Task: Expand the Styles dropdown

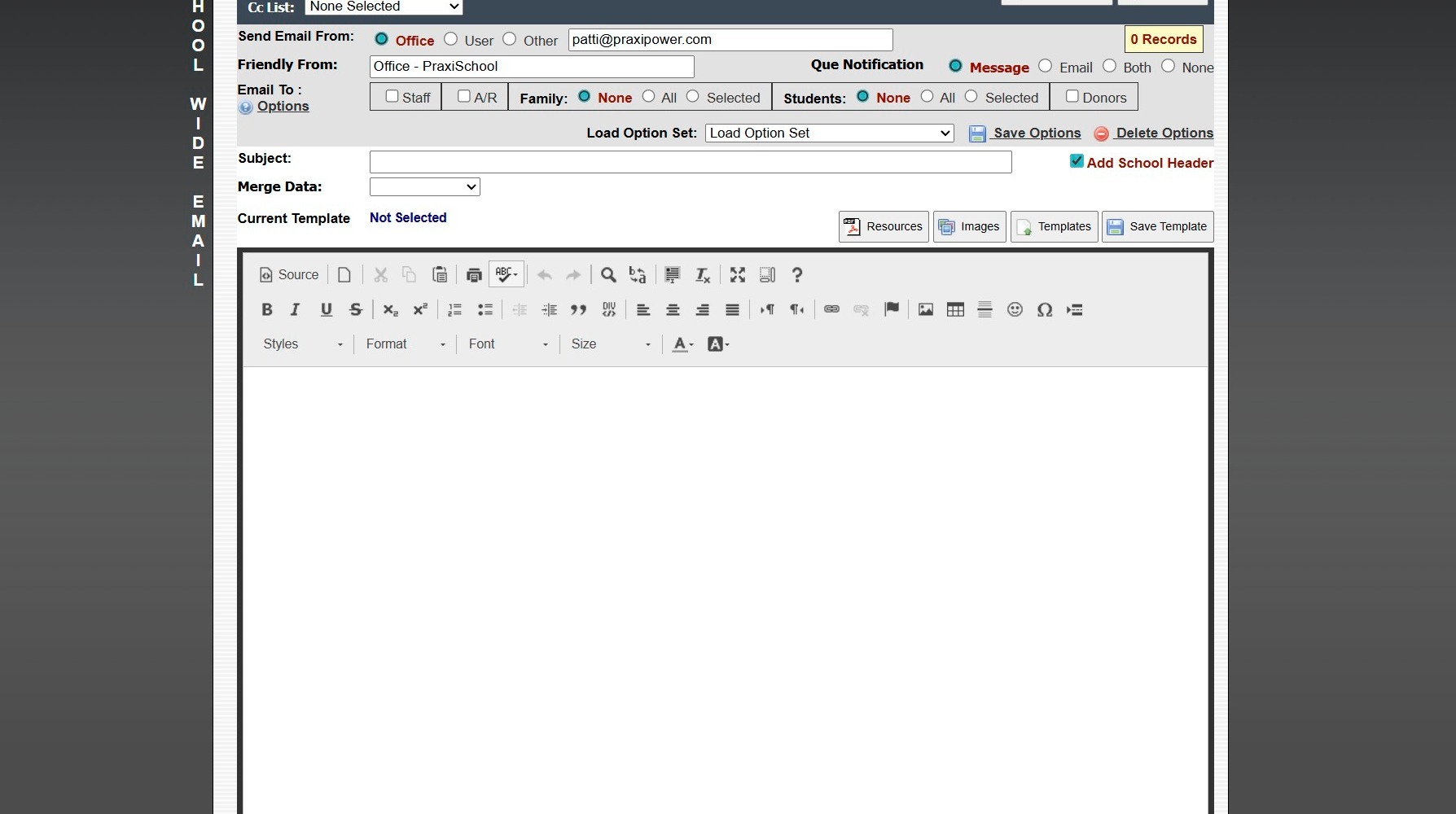Action: point(302,344)
